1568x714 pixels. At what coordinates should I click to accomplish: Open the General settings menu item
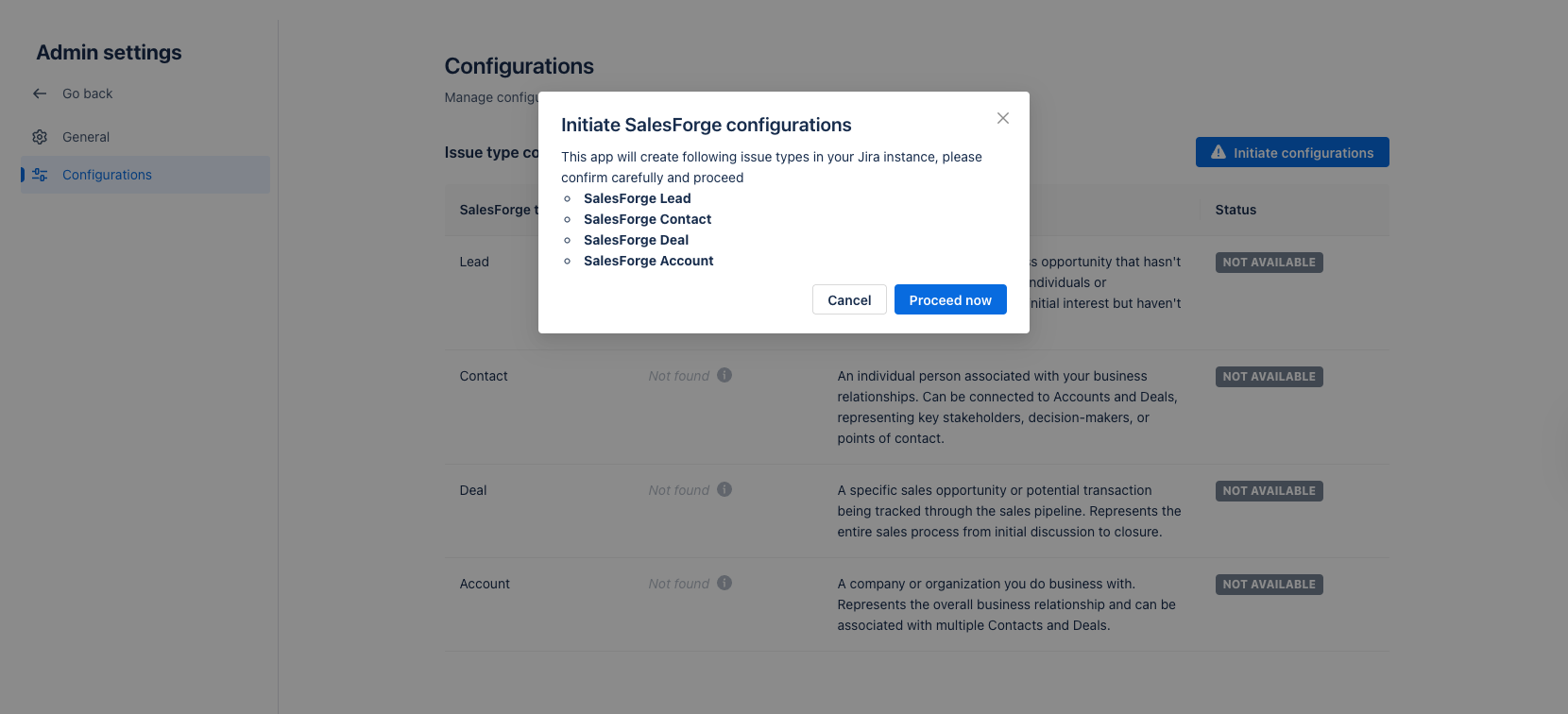pyautogui.click(x=86, y=137)
